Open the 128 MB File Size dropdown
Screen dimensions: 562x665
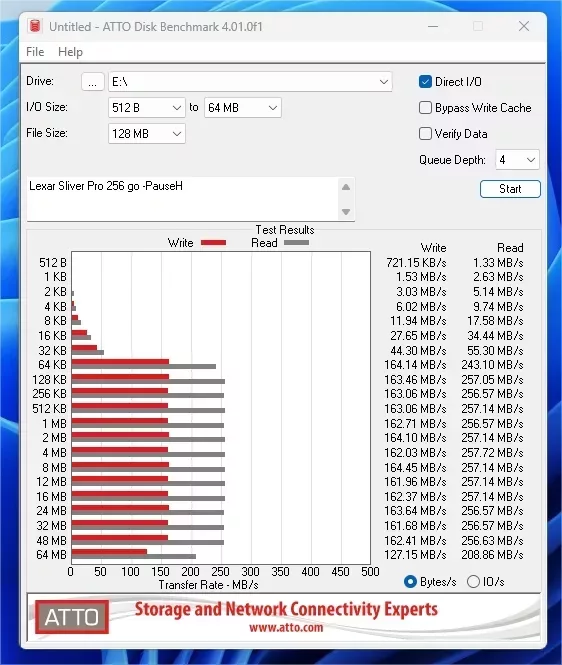pos(147,134)
